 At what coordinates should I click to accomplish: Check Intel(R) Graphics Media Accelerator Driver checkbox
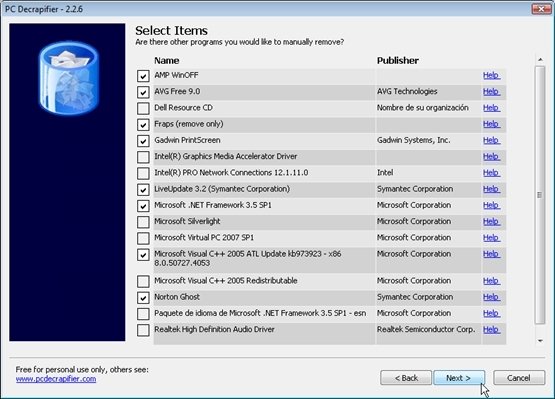tap(143, 157)
